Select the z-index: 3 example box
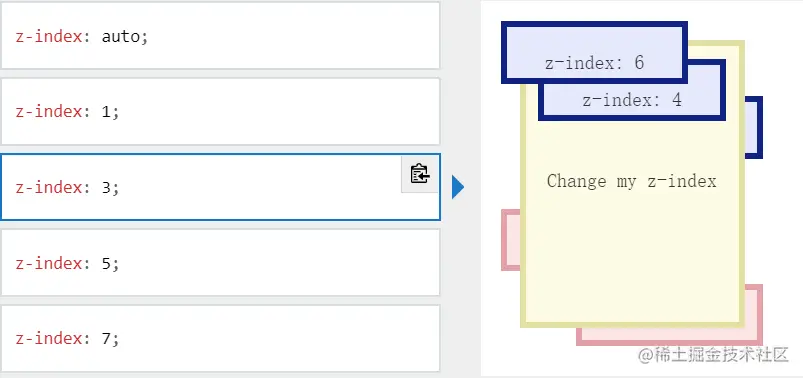Viewport: 803px width, 378px height. [x=220, y=187]
